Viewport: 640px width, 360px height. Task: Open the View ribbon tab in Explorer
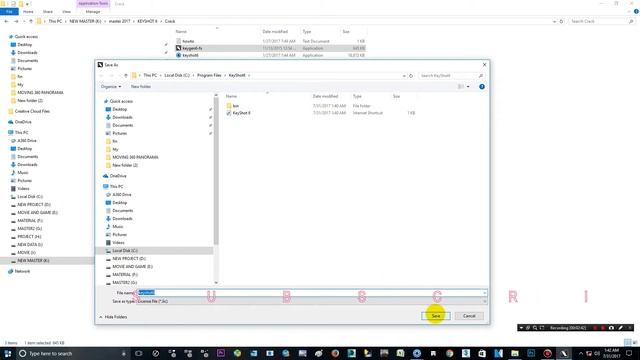[x=66, y=12]
